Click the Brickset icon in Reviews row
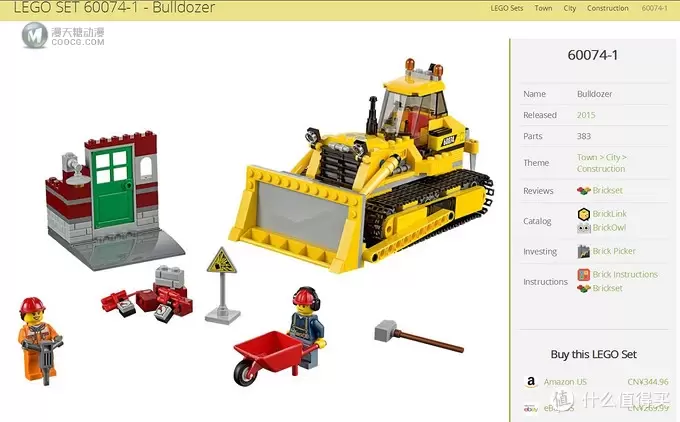 tap(584, 190)
